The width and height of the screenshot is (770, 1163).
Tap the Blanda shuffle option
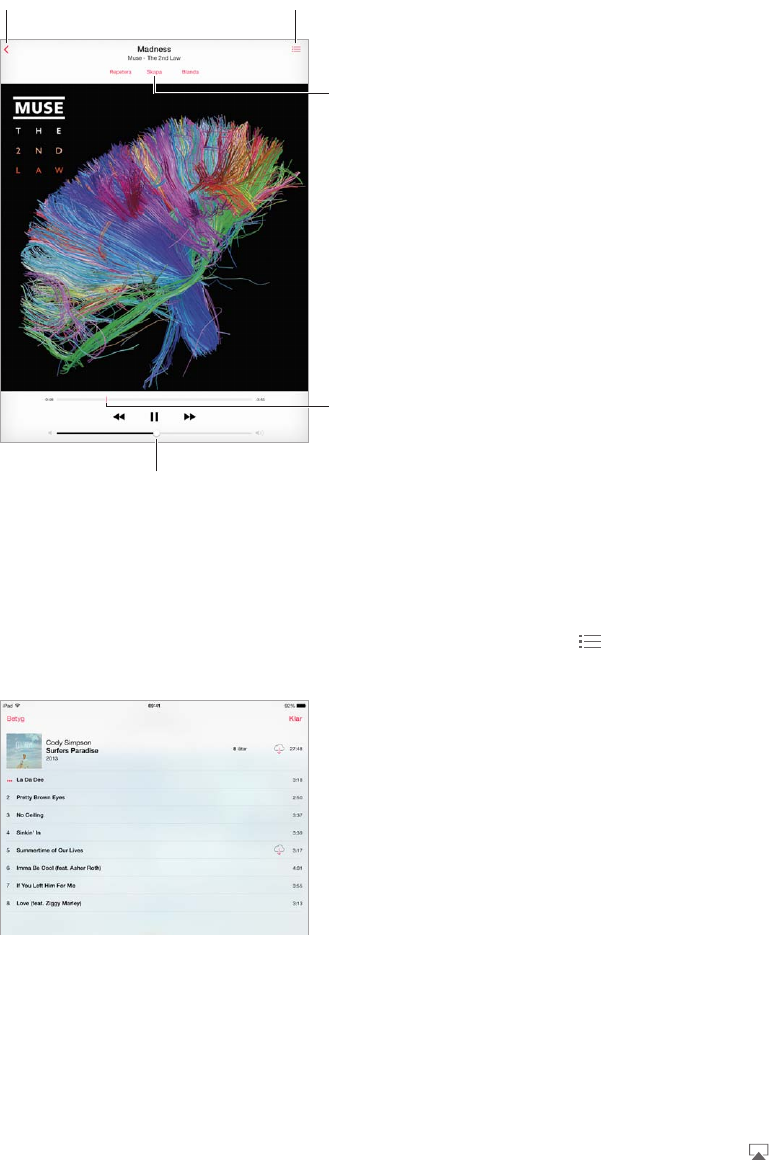tap(190, 72)
